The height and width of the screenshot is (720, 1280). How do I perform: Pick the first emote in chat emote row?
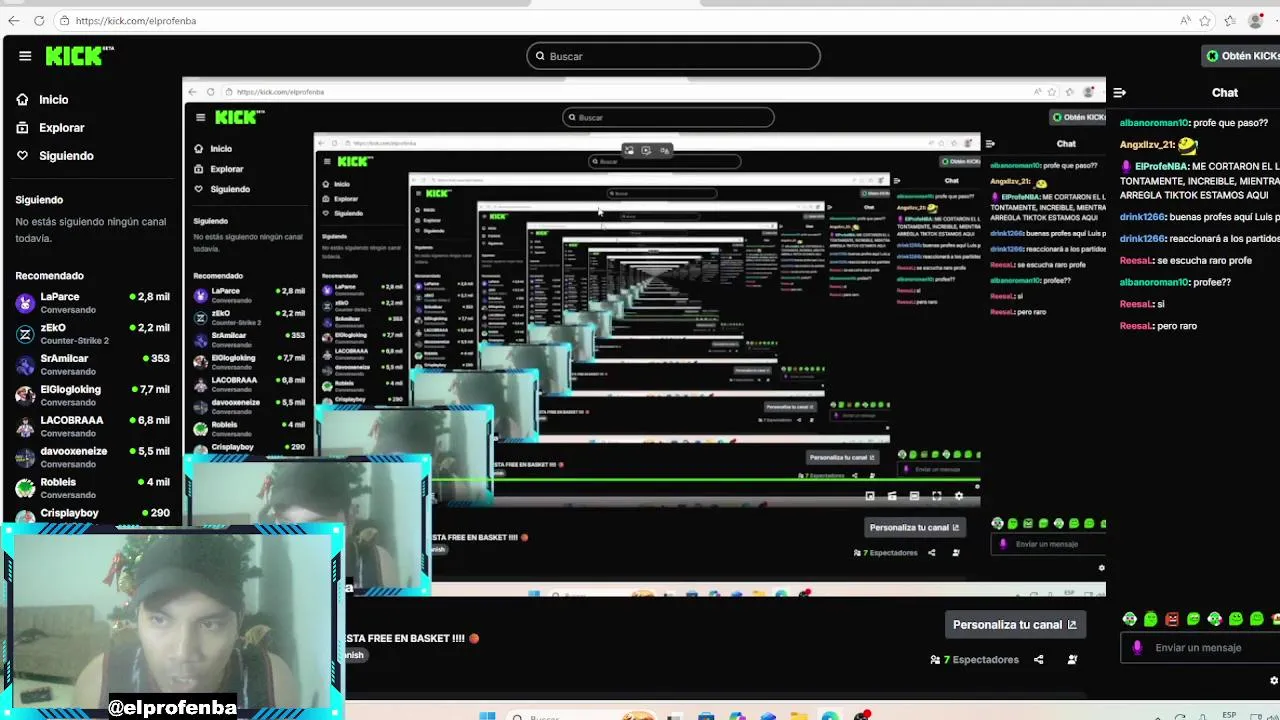coord(1129,619)
